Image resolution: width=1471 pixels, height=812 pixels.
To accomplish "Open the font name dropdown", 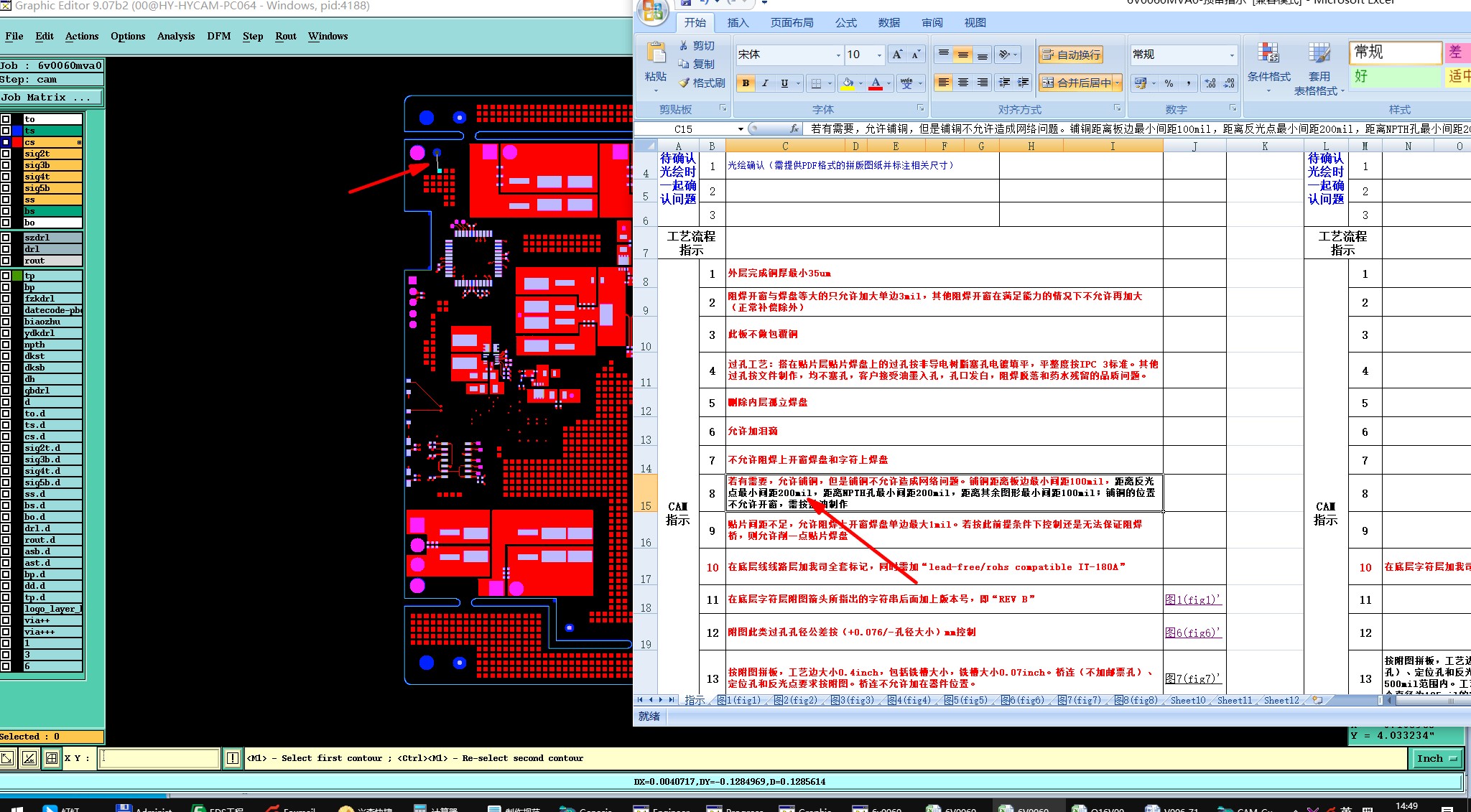I will pyautogui.click(x=837, y=55).
